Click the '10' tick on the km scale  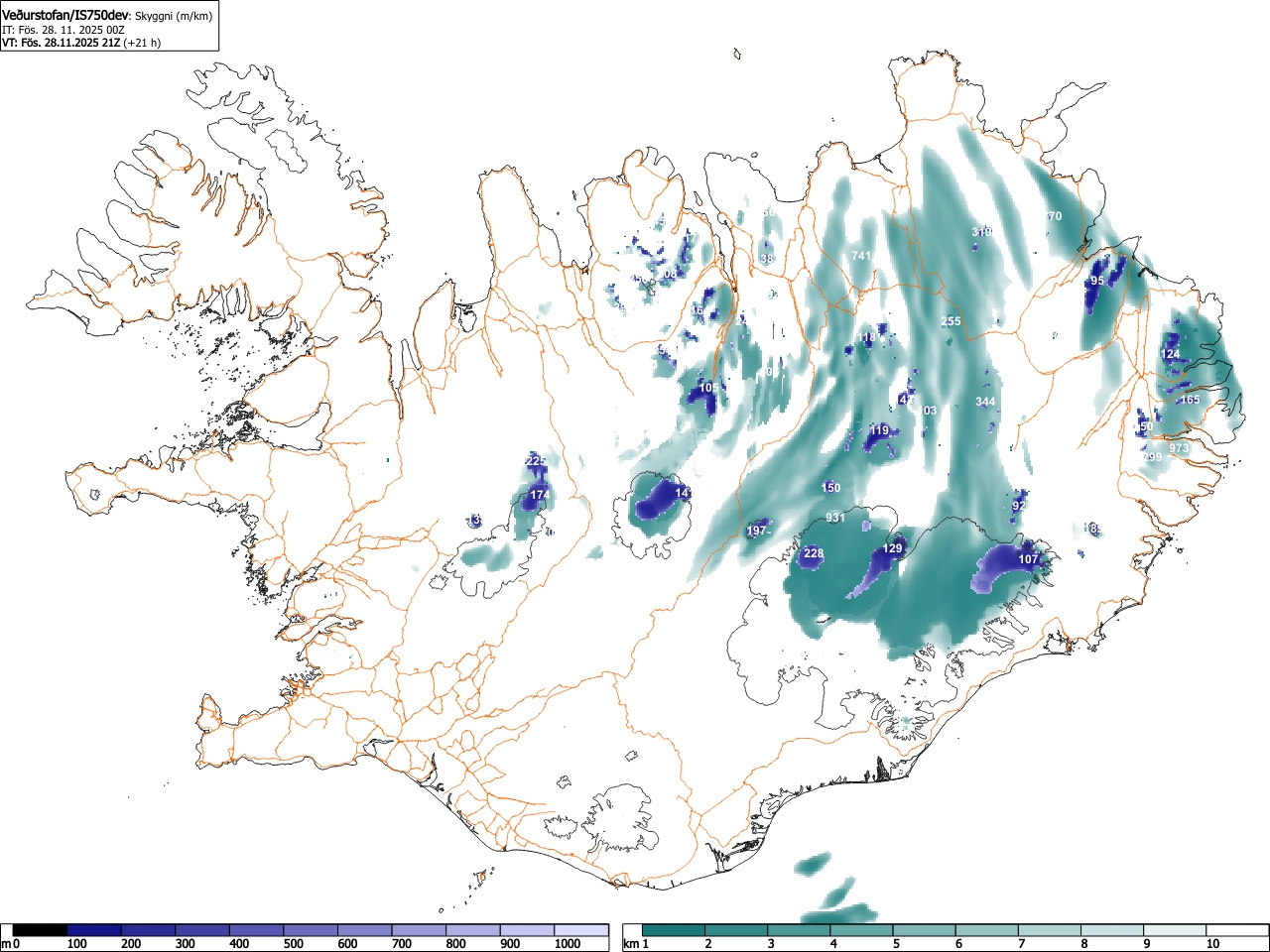tap(1212, 944)
